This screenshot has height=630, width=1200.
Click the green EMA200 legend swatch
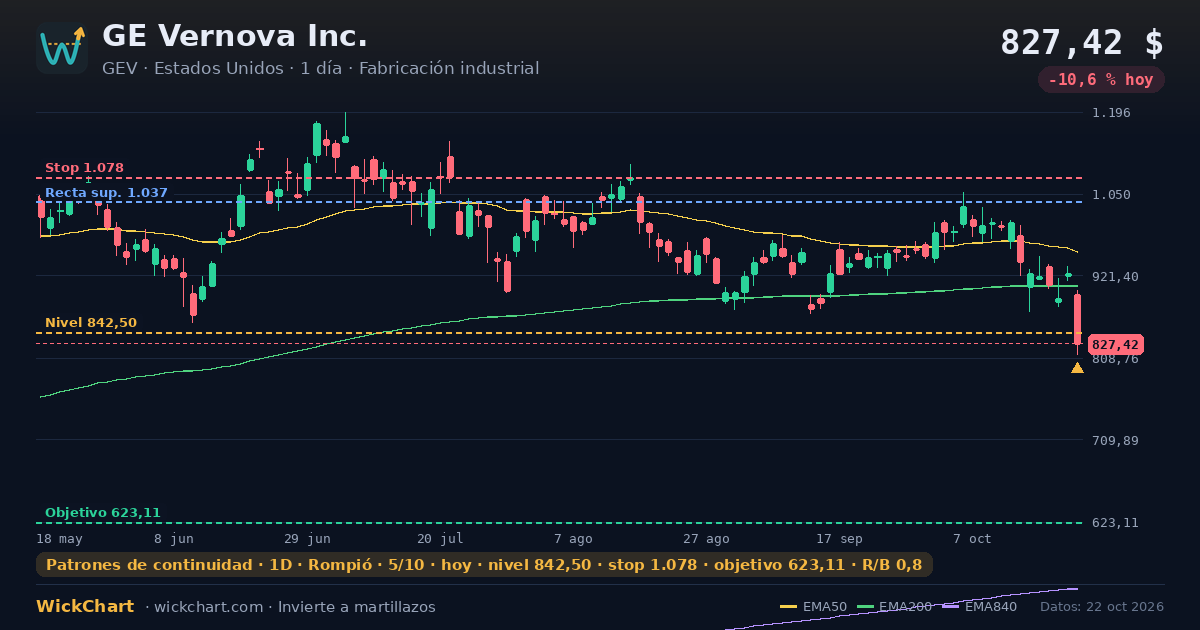(x=865, y=607)
